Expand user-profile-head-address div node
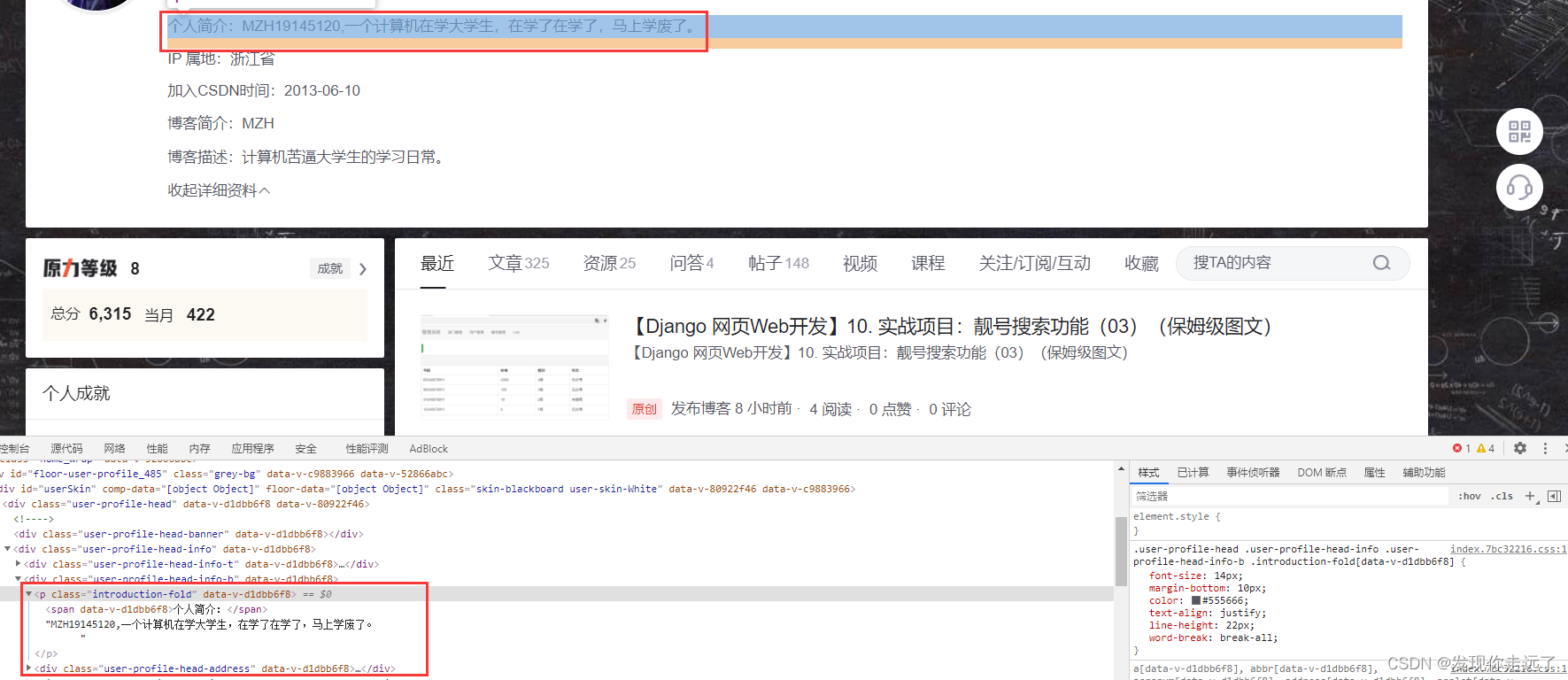The width and height of the screenshot is (1568, 680). point(28,668)
